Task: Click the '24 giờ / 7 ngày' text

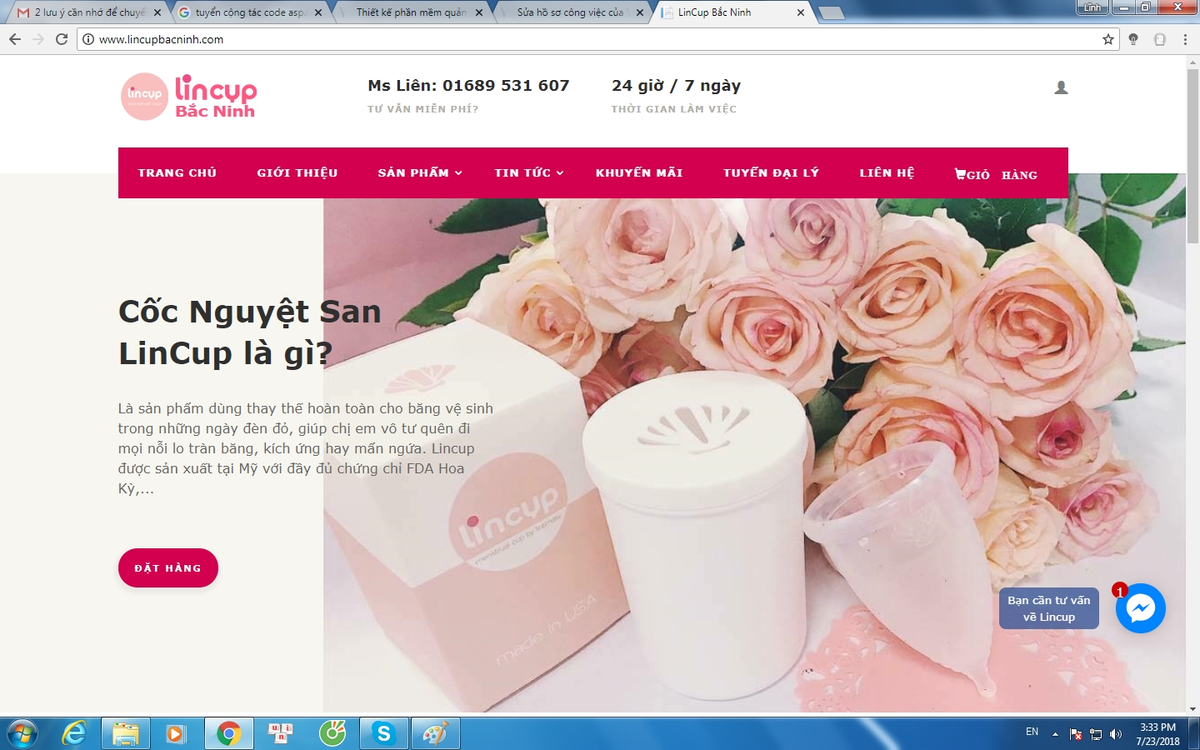Action: (676, 86)
